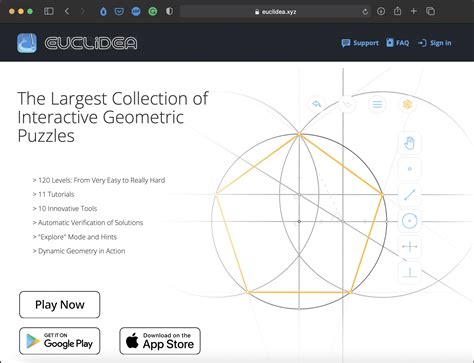Image resolution: width=474 pixels, height=363 pixels.
Task: Click the privacy shield icon
Action: point(169,11)
